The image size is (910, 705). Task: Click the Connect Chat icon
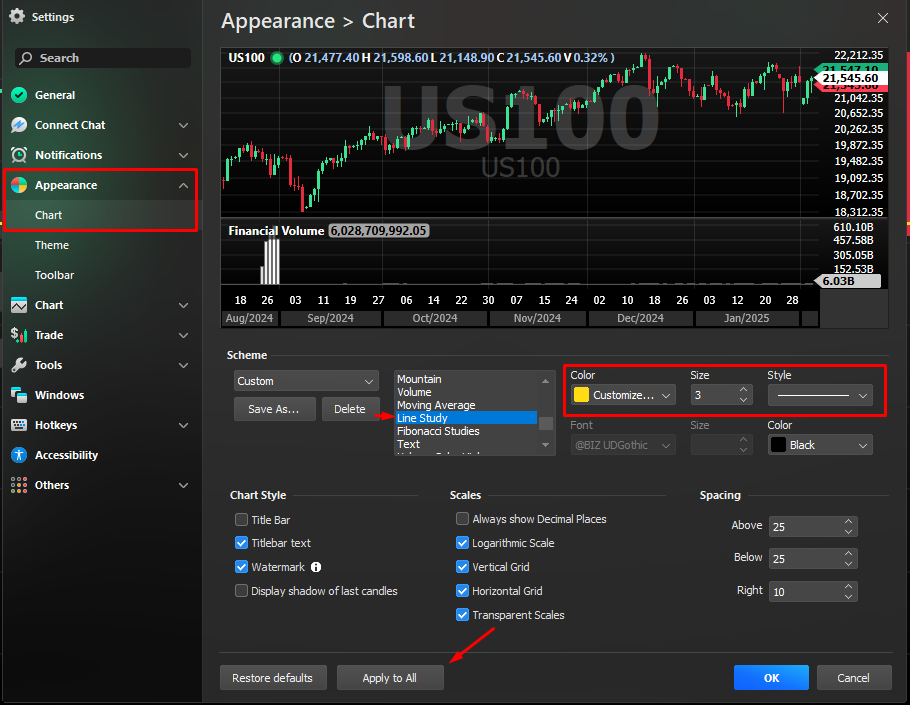[19, 125]
